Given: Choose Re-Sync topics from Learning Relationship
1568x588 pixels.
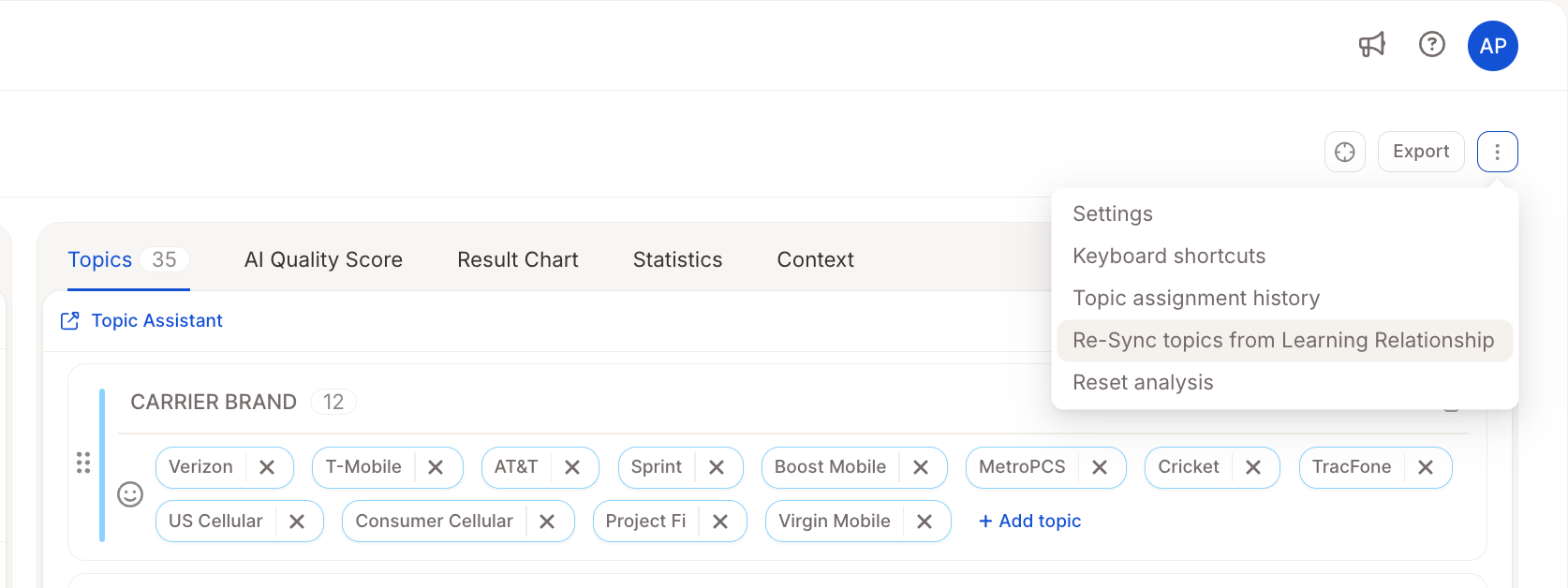Looking at the screenshot, I should point(1285,340).
